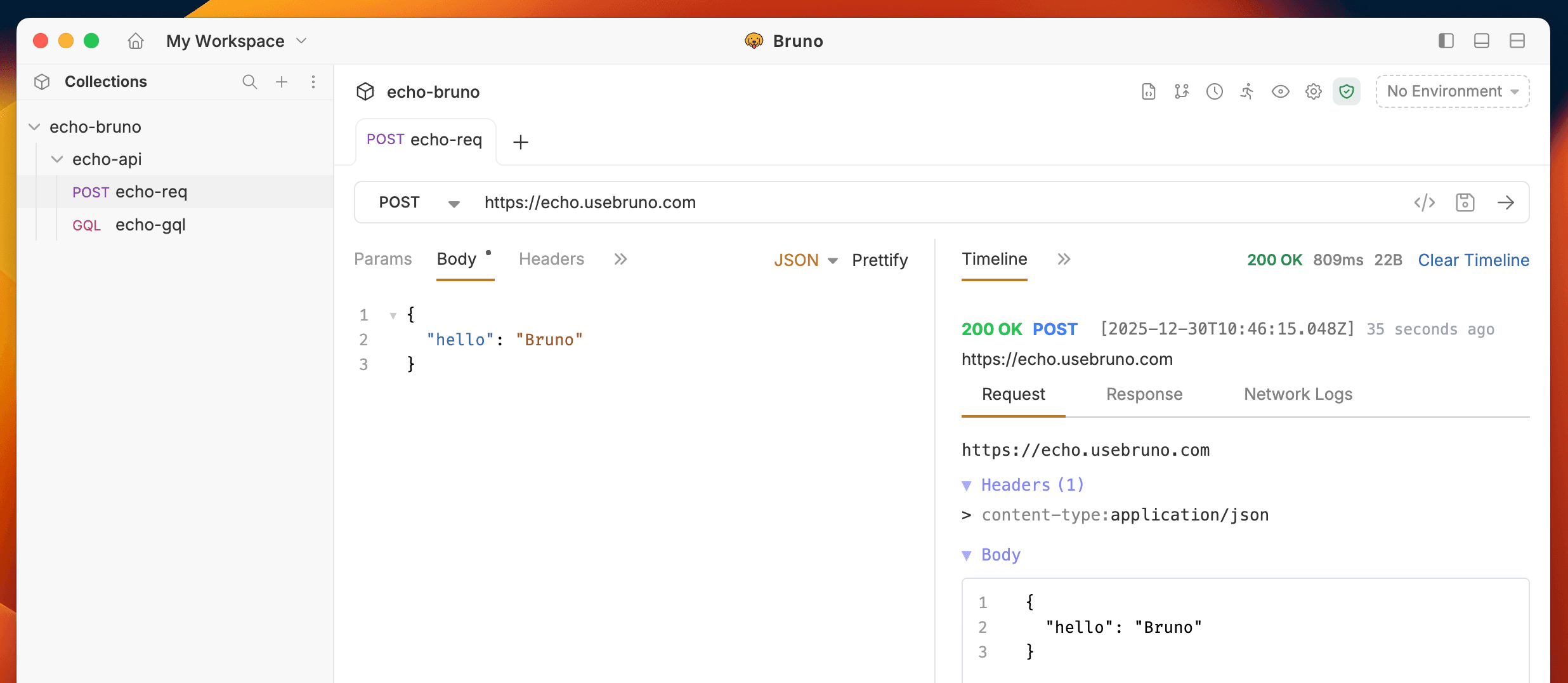Switch to the Headers request tab
The height and width of the screenshot is (683, 1568).
pos(551,259)
